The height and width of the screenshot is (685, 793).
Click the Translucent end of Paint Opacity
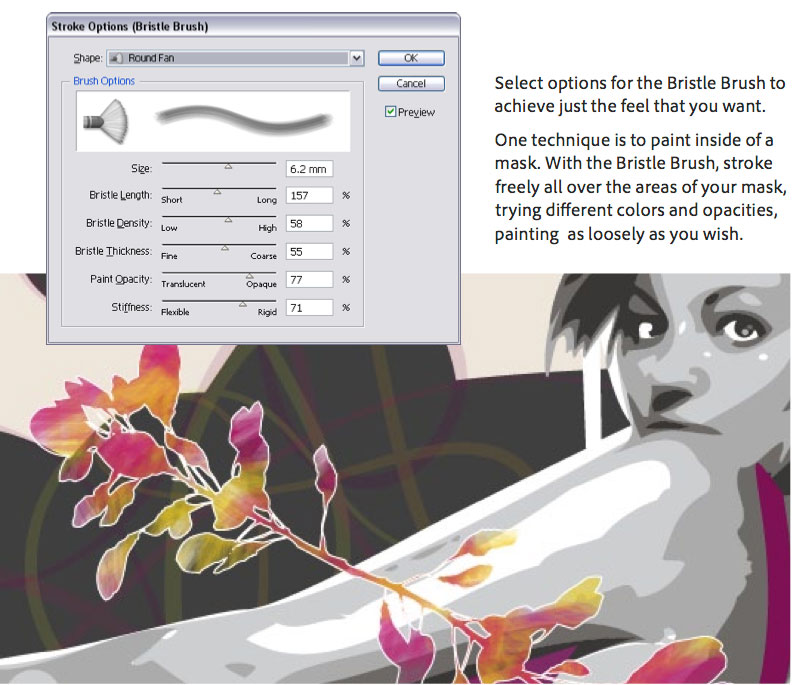point(183,284)
